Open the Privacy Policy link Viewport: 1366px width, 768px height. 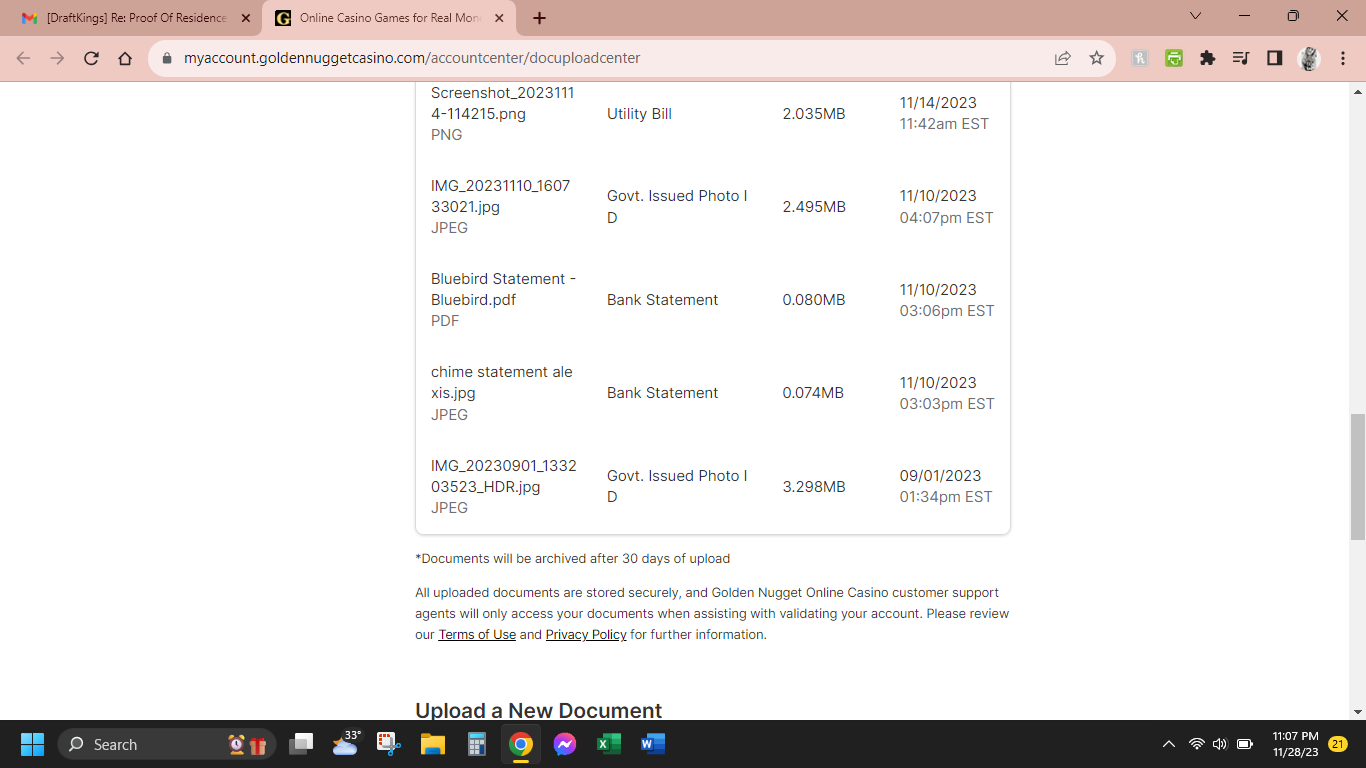(x=586, y=635)
